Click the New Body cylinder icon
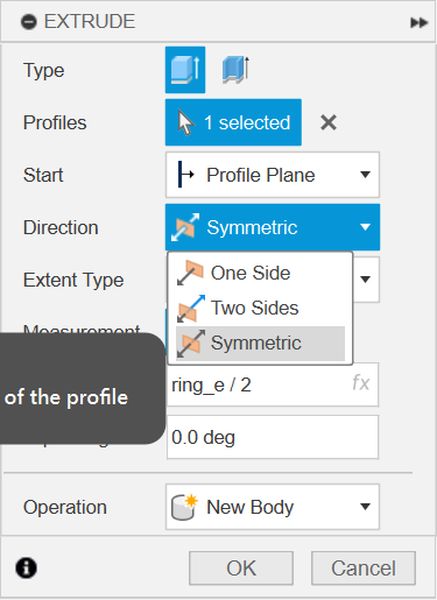The height and width of the screenshot is (600, 437). coord(184,507)
